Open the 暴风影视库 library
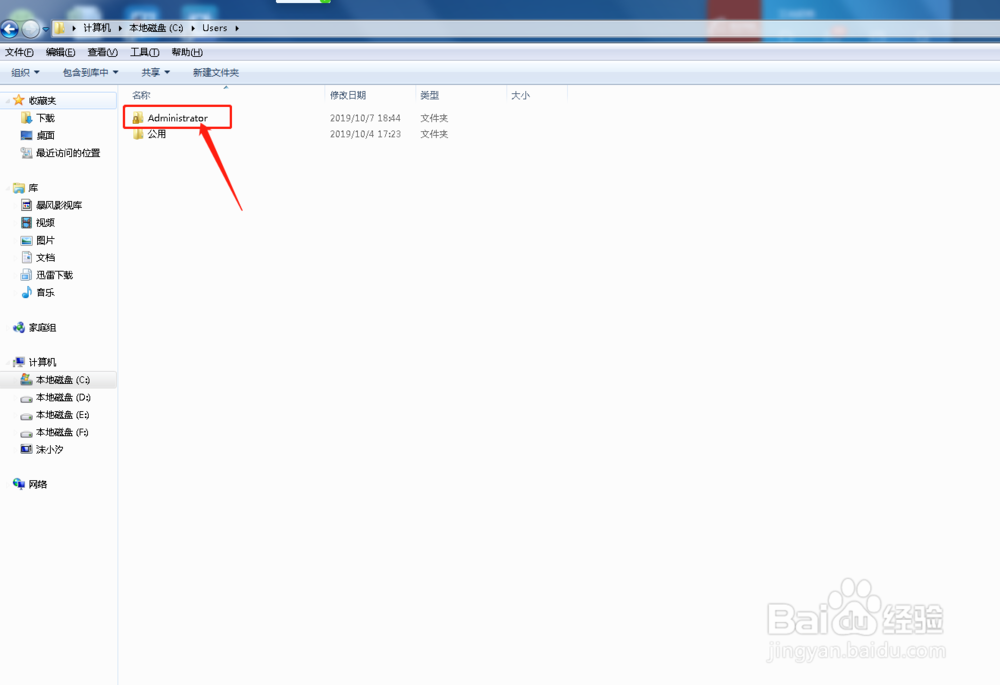 (59, 205)
